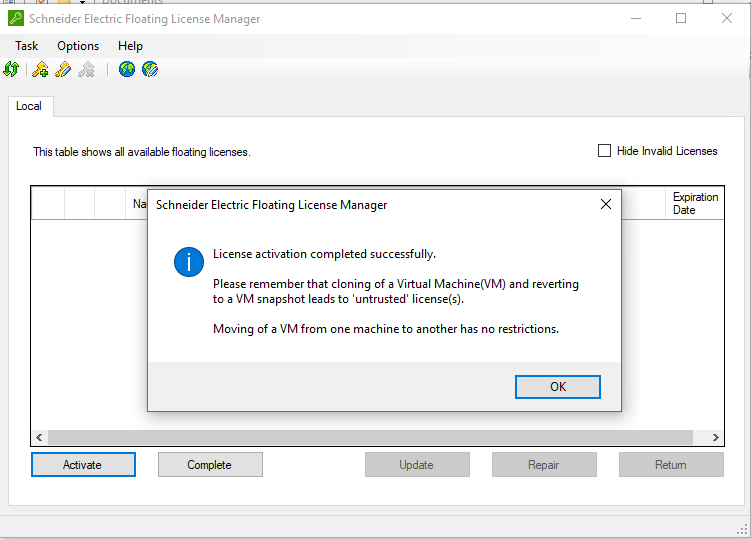Screen dimensions: 751x540
Task: Click the table's left scroll arrow
Action: coord(39,437)
